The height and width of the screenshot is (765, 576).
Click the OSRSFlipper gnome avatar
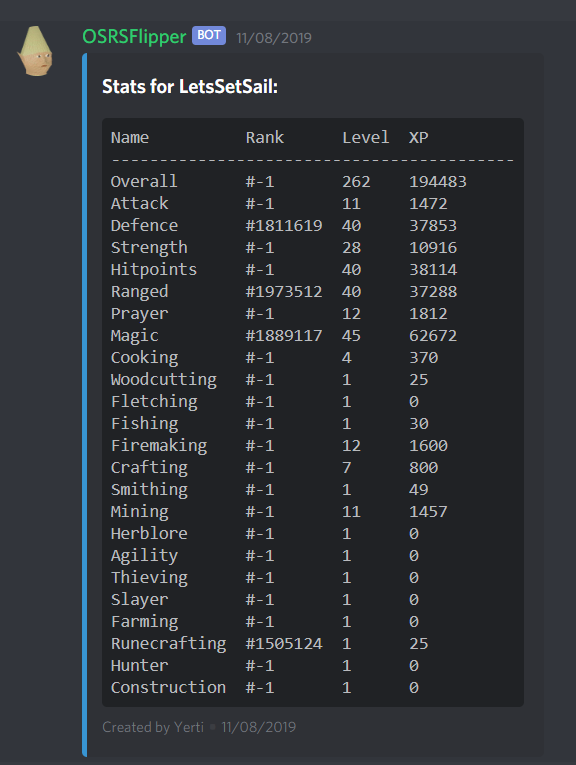(35, 51)
